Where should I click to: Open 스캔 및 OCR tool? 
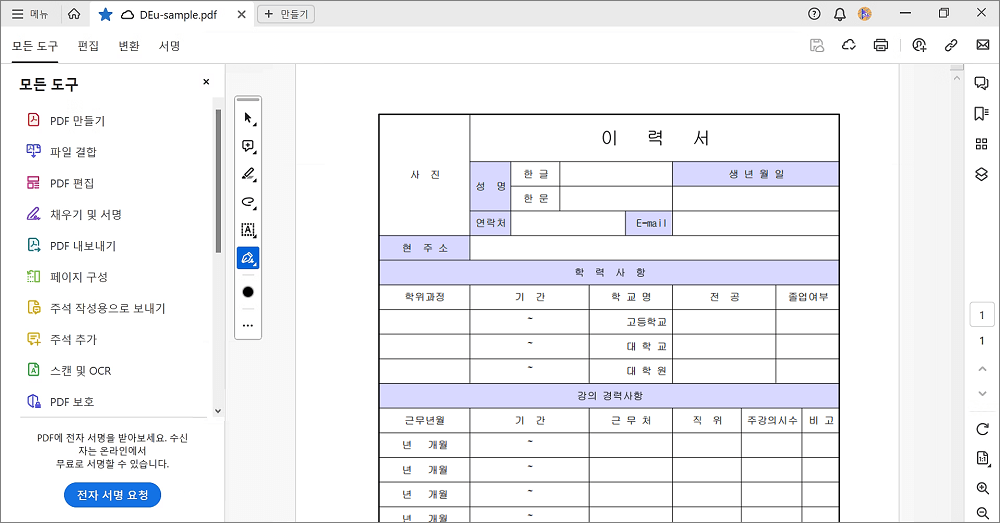pos(68,371)
